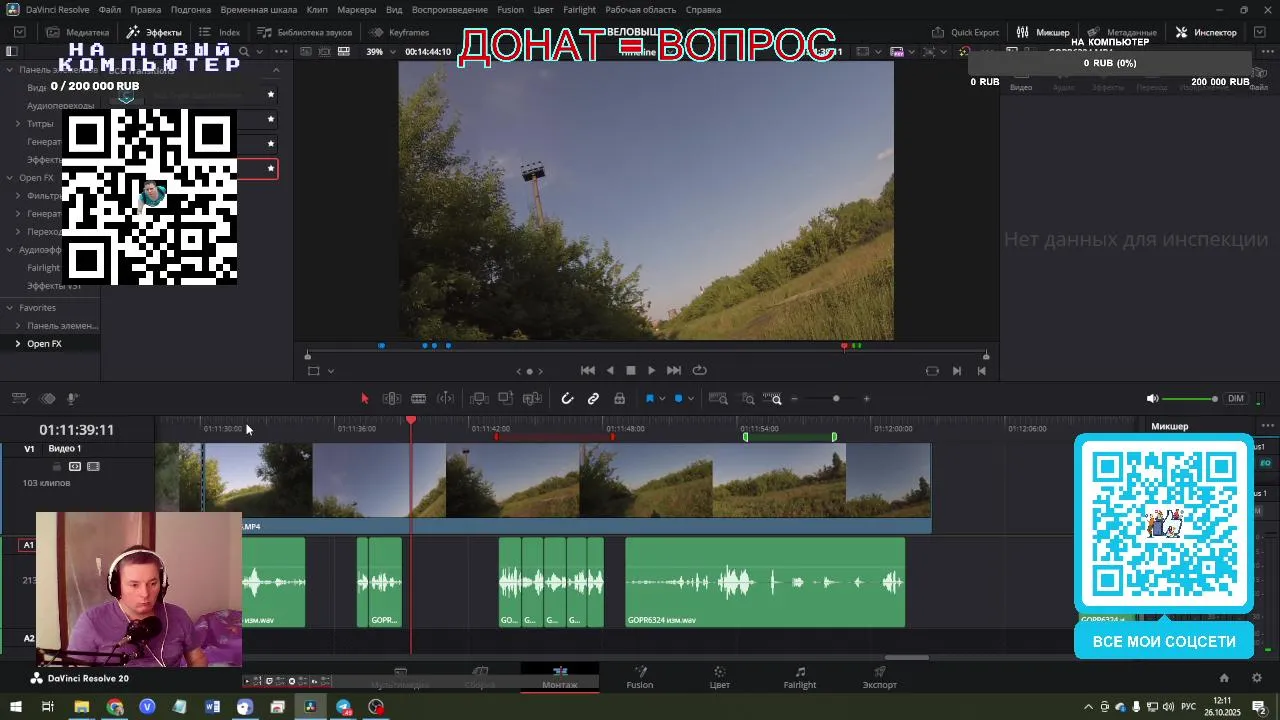Toggle the Keyframes panel button

coord(399,32)
